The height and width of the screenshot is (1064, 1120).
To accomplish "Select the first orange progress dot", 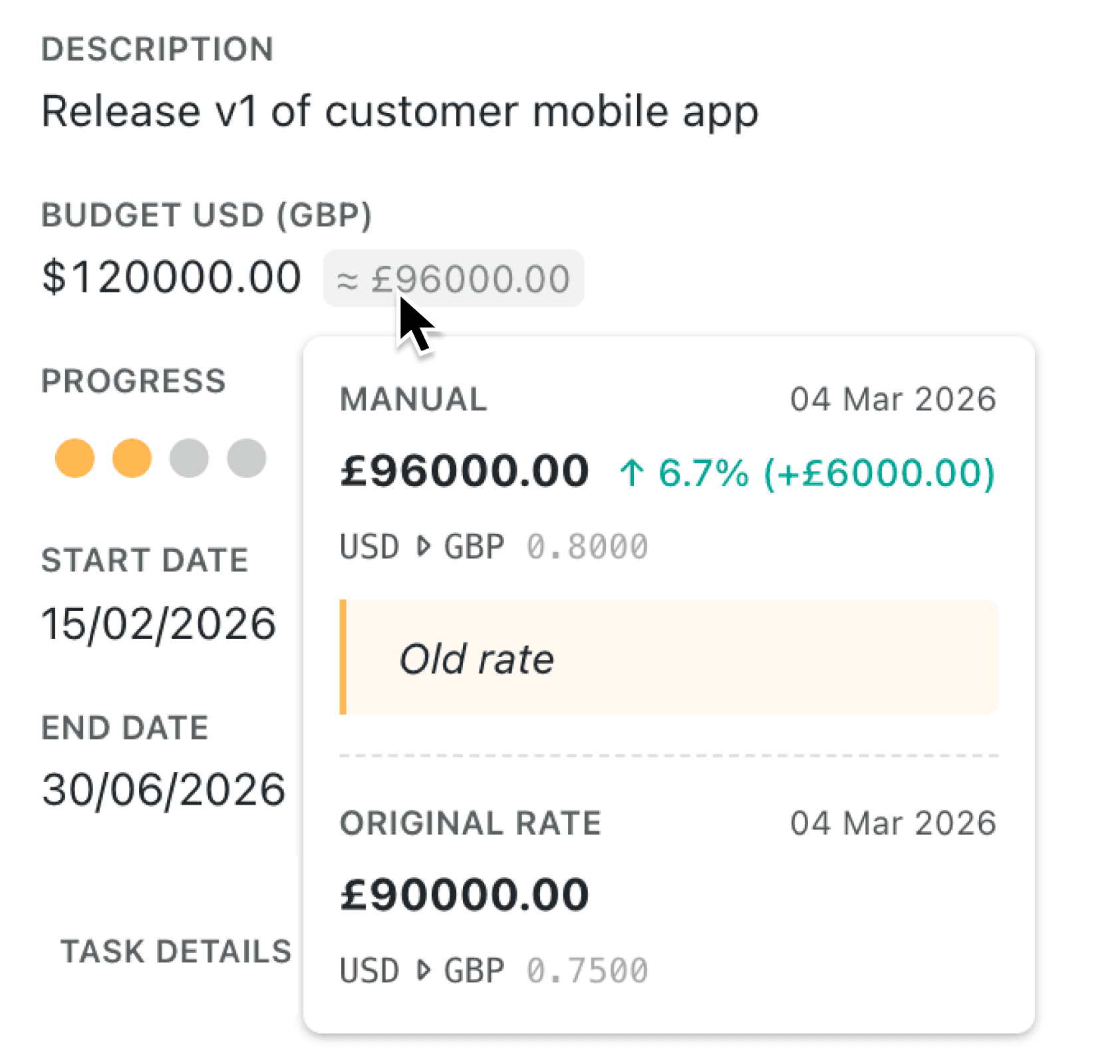I will tap(75, 458).
